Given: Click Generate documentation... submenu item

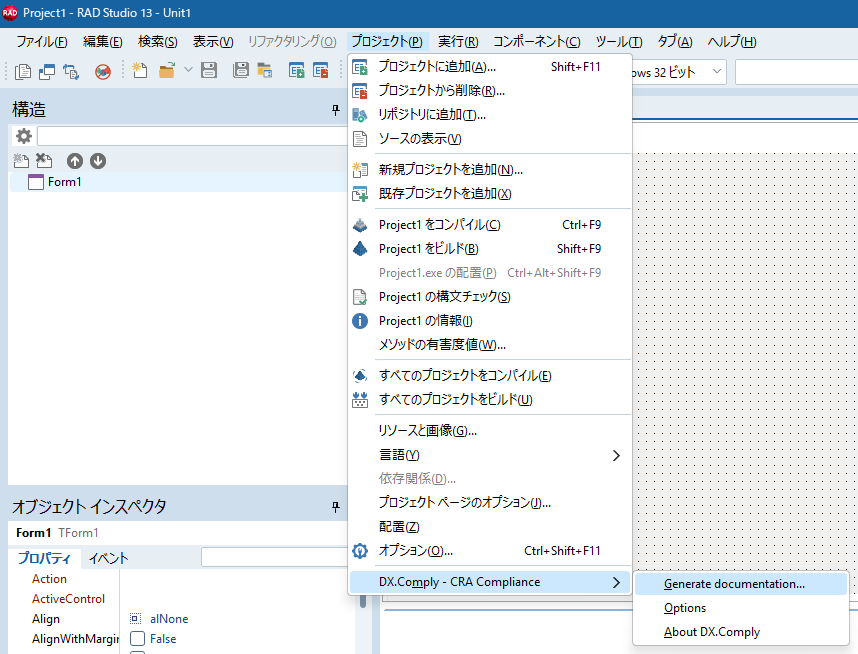Looking at the screenshot, I should click(741, 584).
